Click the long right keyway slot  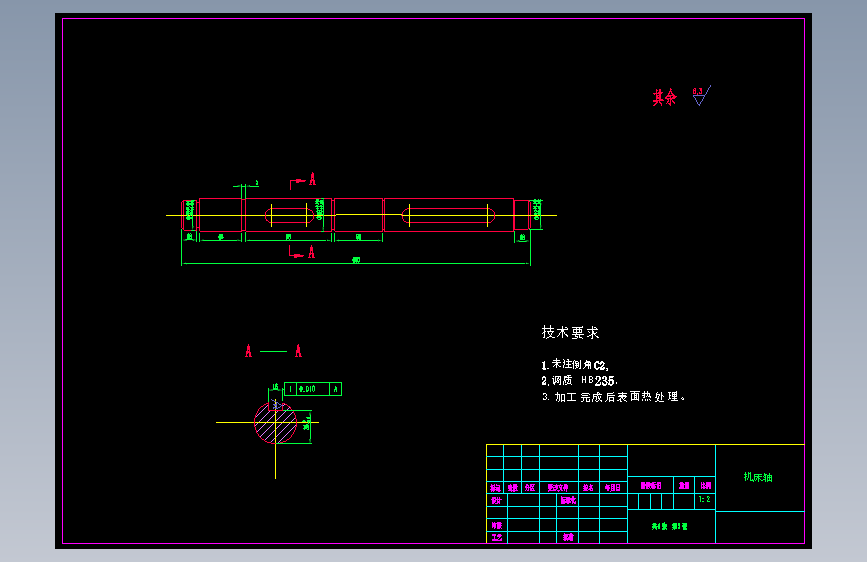coord(448,215)
